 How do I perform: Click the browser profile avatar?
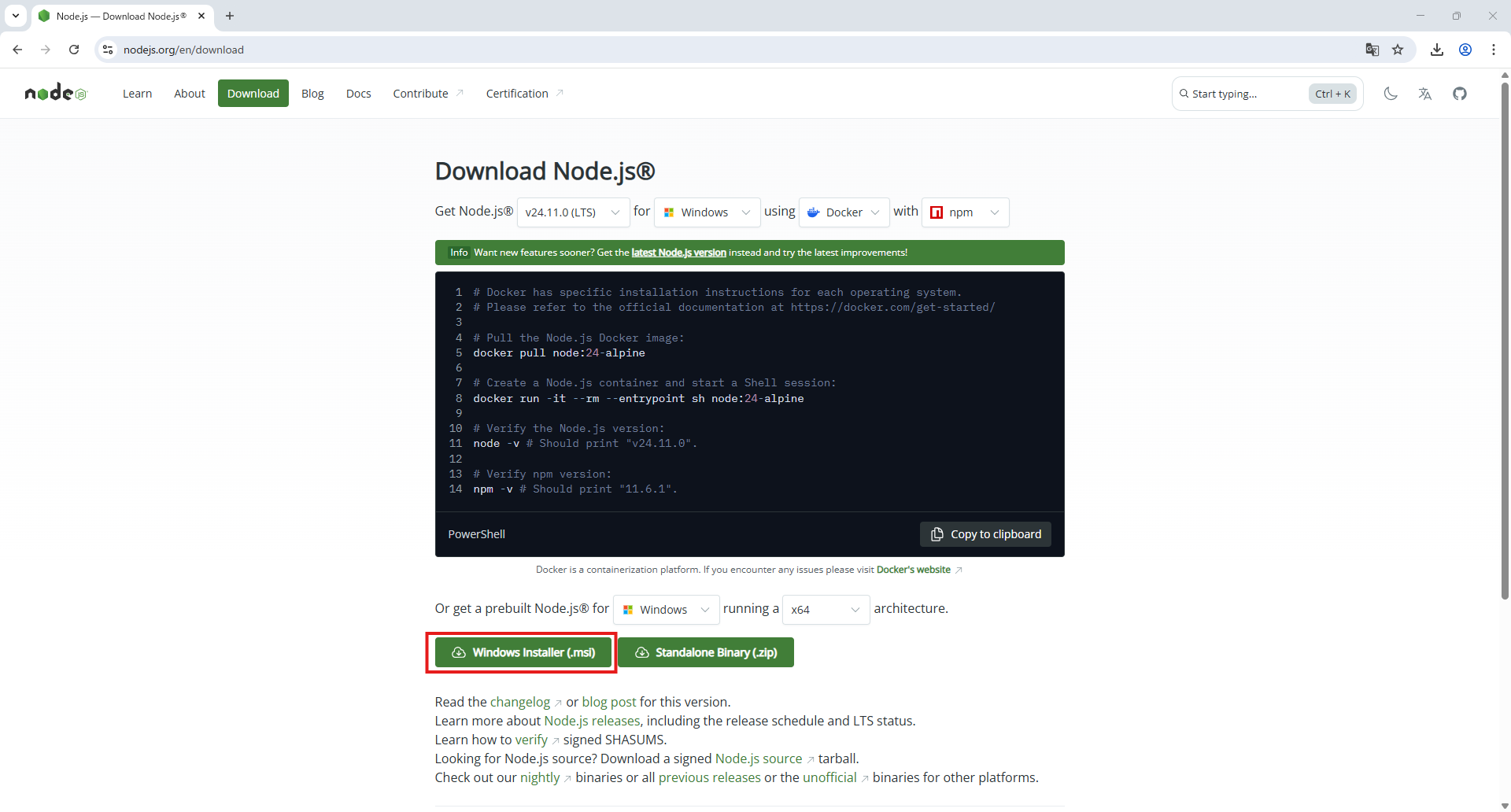click(x=1465, y=49)
